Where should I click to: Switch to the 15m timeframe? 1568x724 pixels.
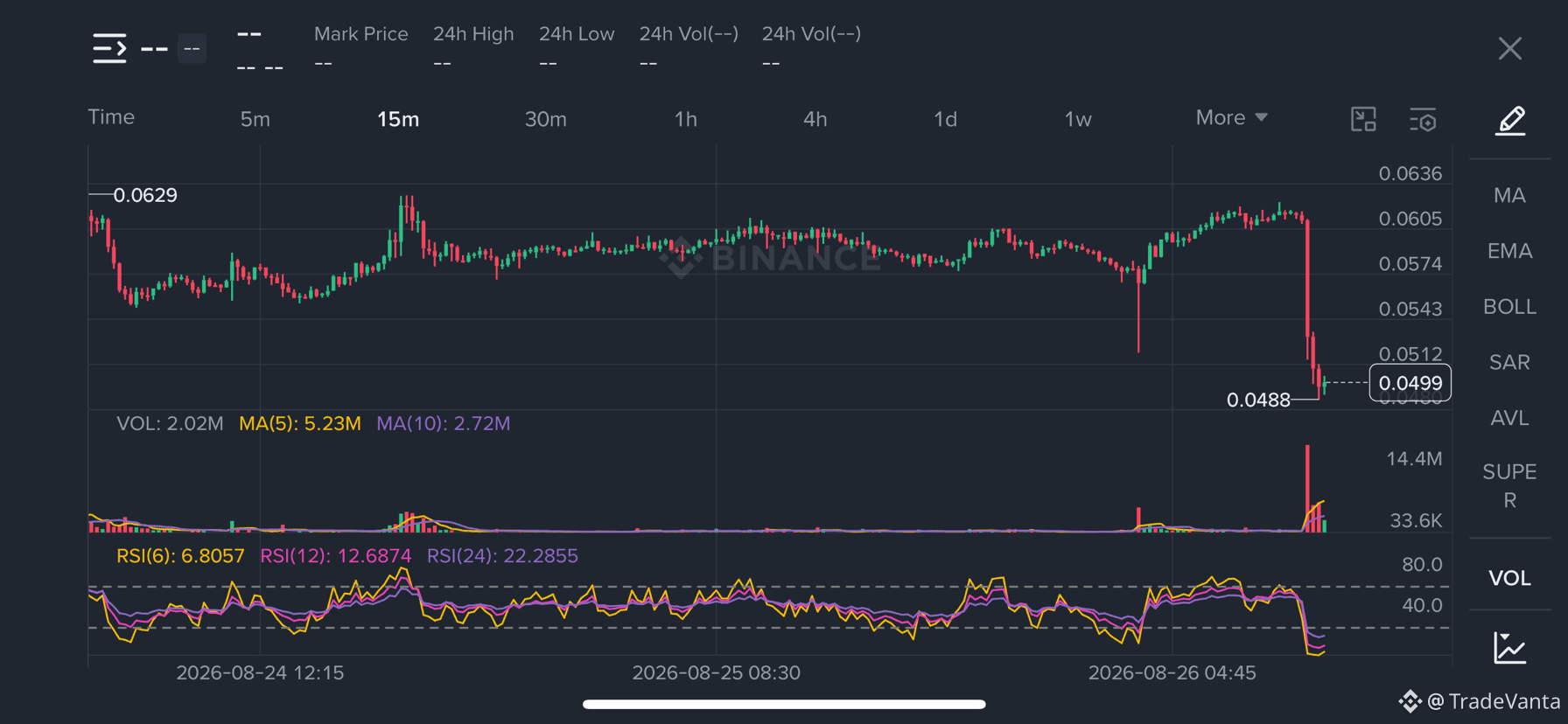pyautogui.click(x=398, y=119)
